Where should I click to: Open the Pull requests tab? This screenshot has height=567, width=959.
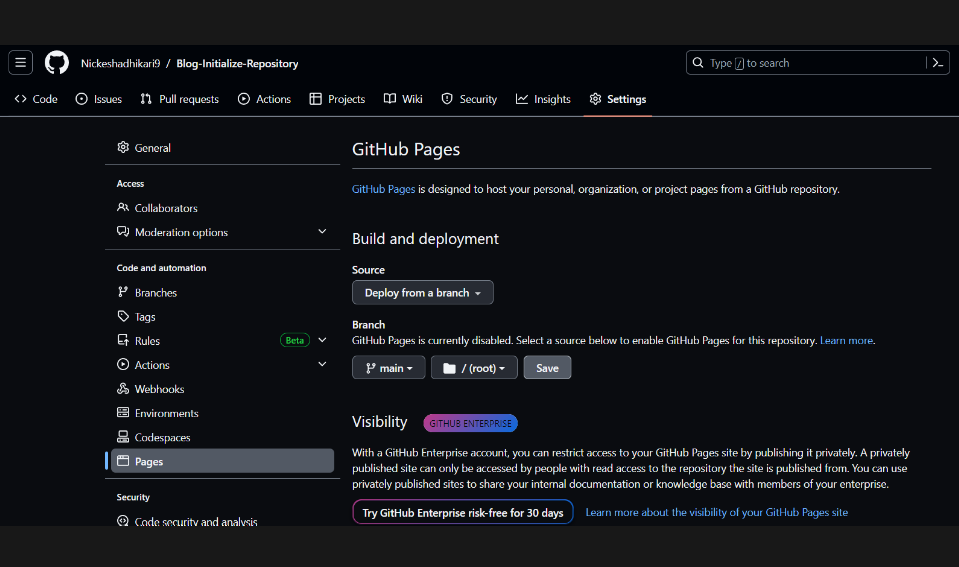[179, 99]
